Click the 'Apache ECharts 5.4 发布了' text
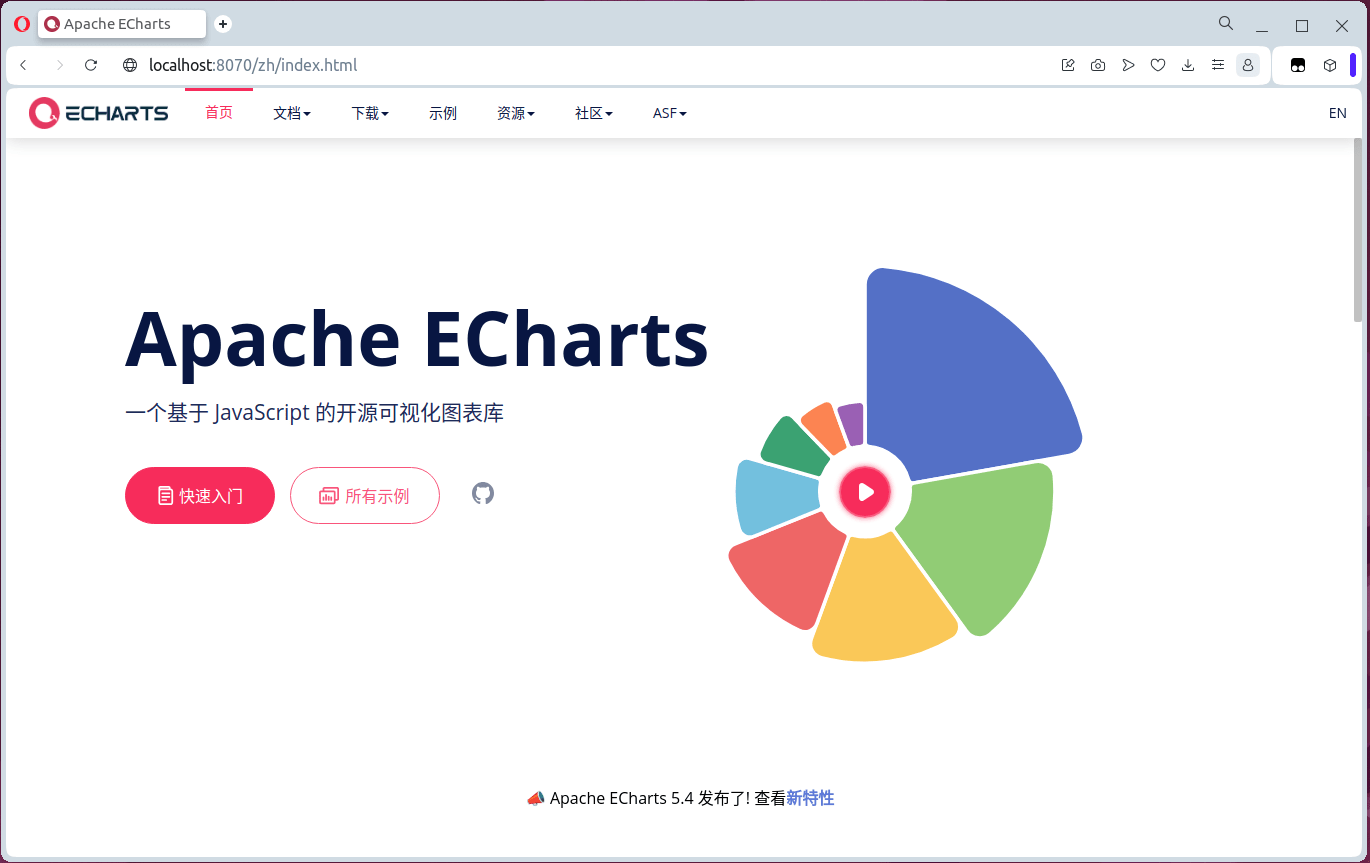 [x=650, y=798]
